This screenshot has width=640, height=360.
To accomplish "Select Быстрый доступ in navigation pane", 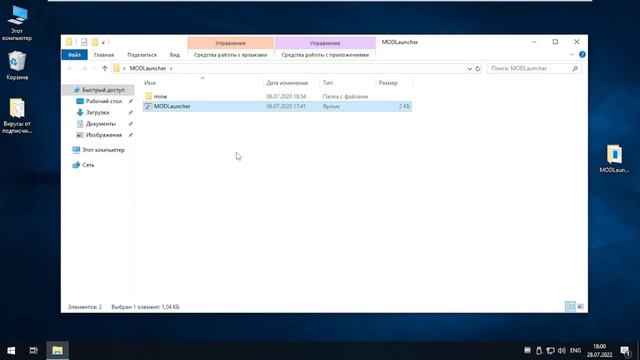I will click(x=99, y=90).
